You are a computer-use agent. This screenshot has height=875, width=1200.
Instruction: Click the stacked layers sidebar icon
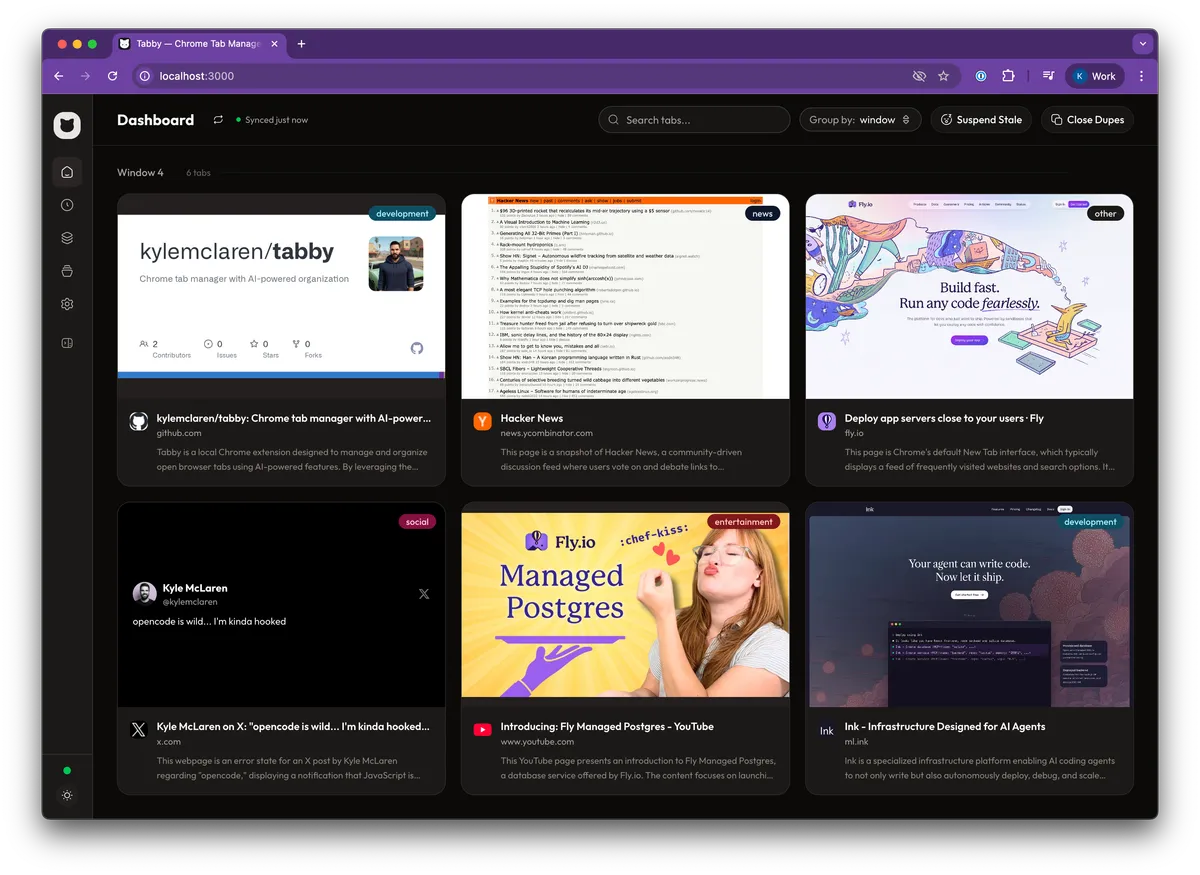point(67,238)
